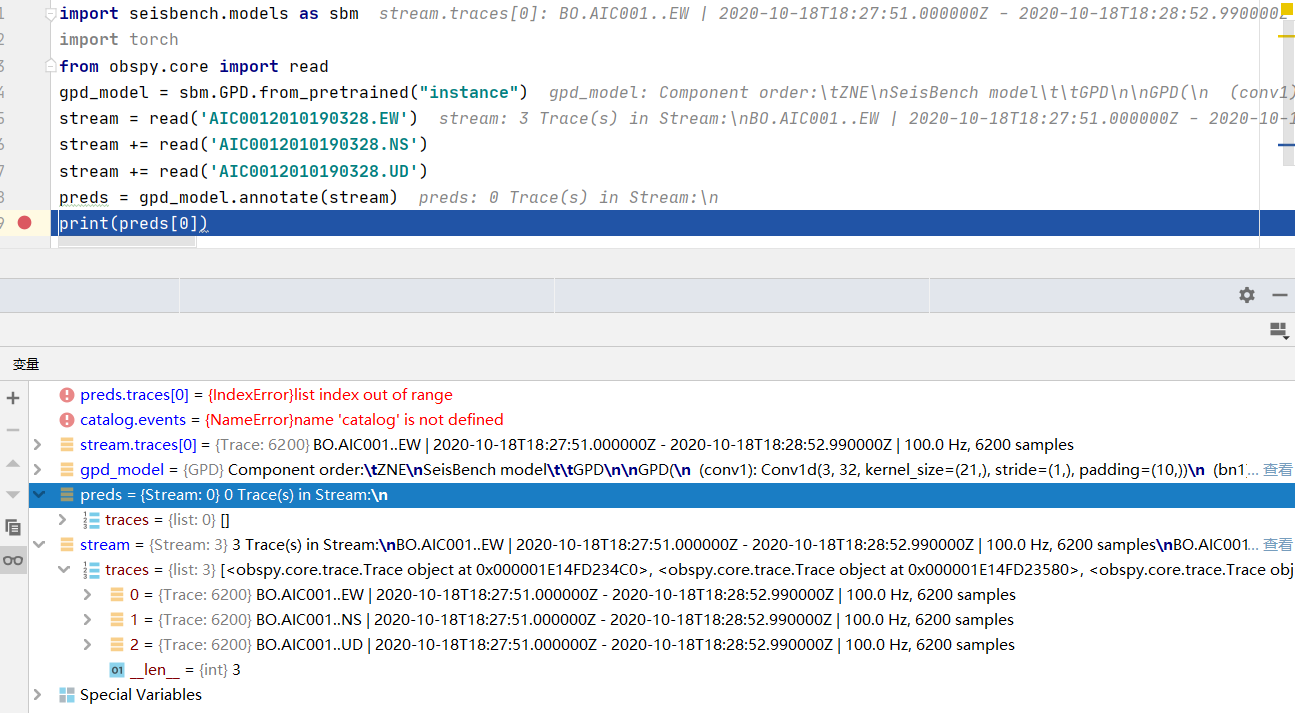Viewport: 1295px width, 713px height.
Task: Toggle the breakpoint on the print(preds[0]) line
Action: (x=25, y=222)
